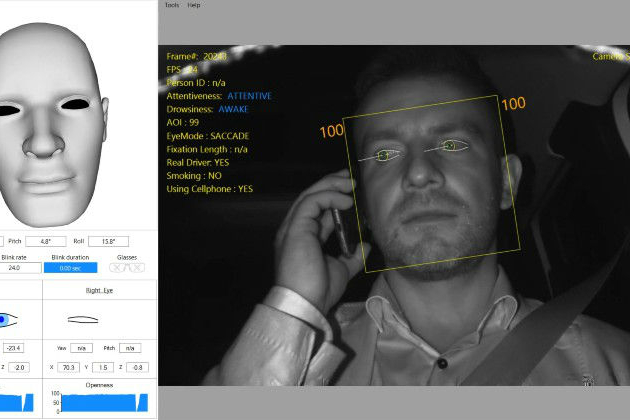This screenshot has height=420, width=630.
Task: Click the AWAKE drowsiness status label
Action: 233,109
